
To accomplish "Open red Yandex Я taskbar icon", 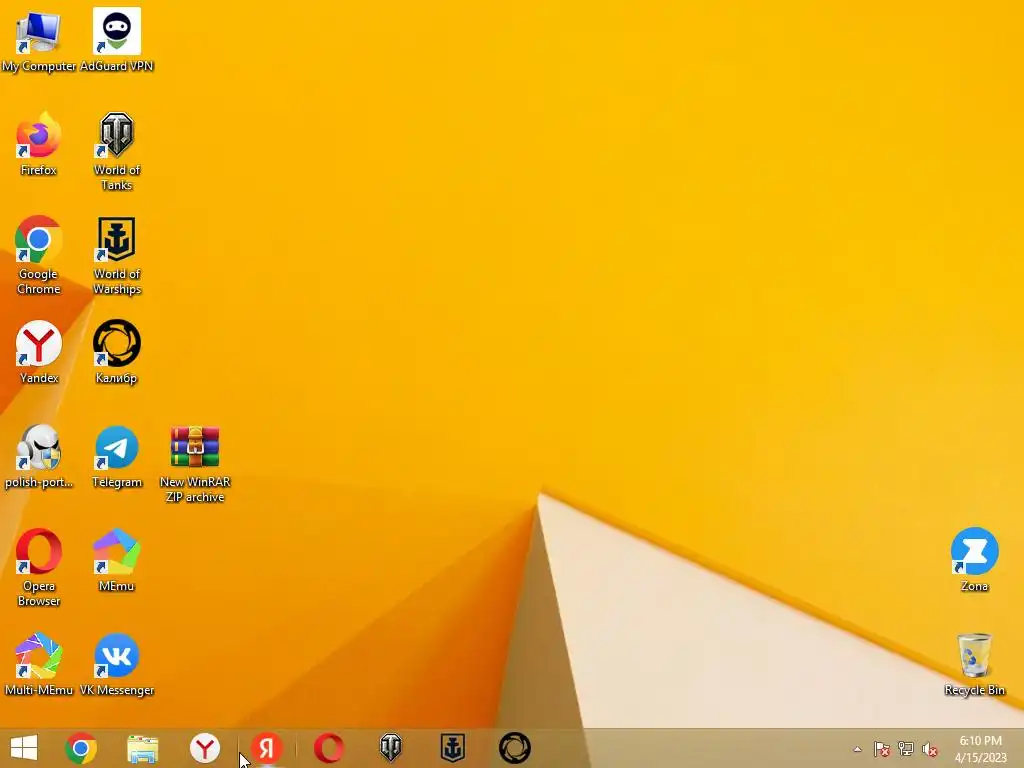I will pyautogui.click(x=266, y=748).
